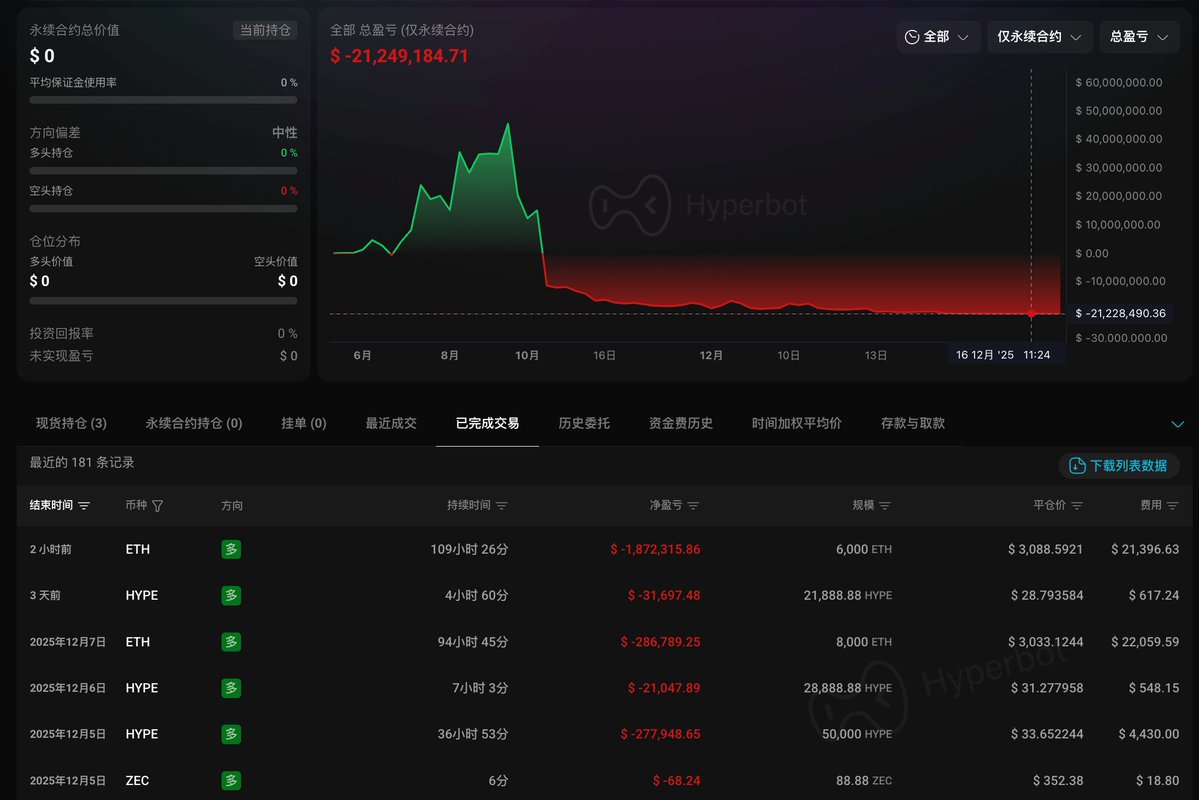This screenshot has width=1199, height=800.
Task: Open the 历史委托 tab
Action: click(584, 423)
